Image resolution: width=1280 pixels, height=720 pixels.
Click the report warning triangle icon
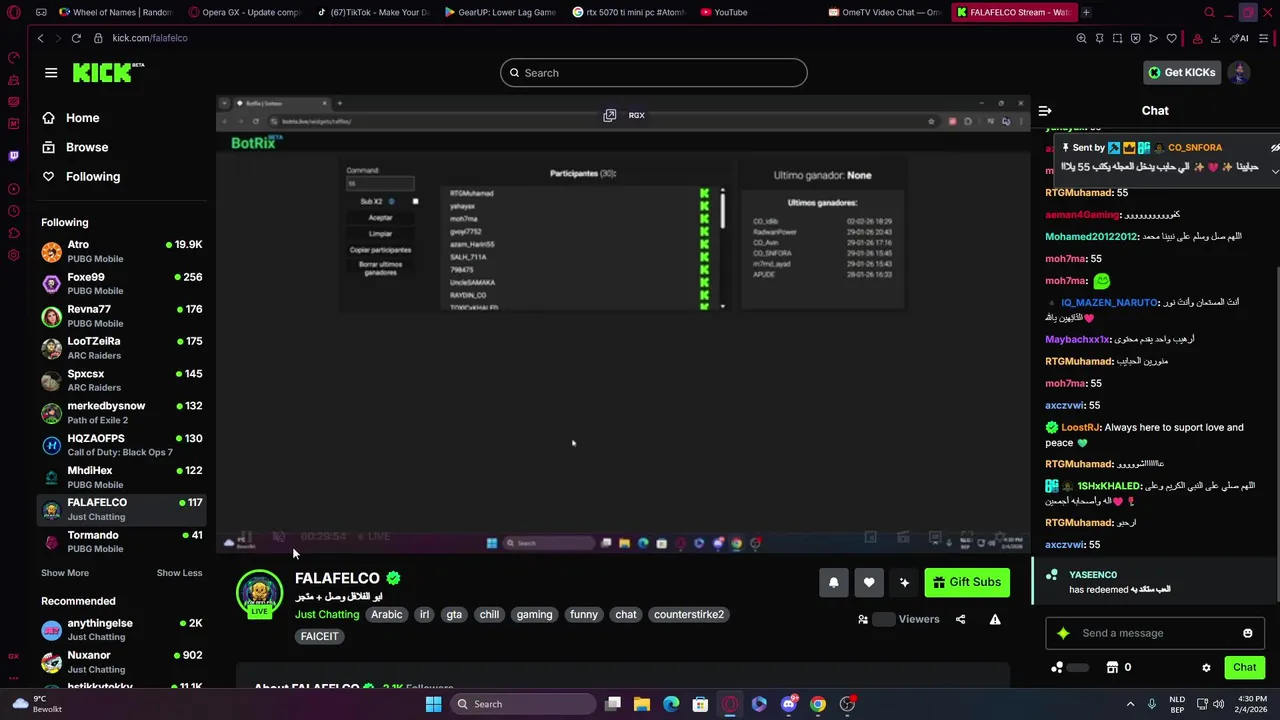(995, 619)
